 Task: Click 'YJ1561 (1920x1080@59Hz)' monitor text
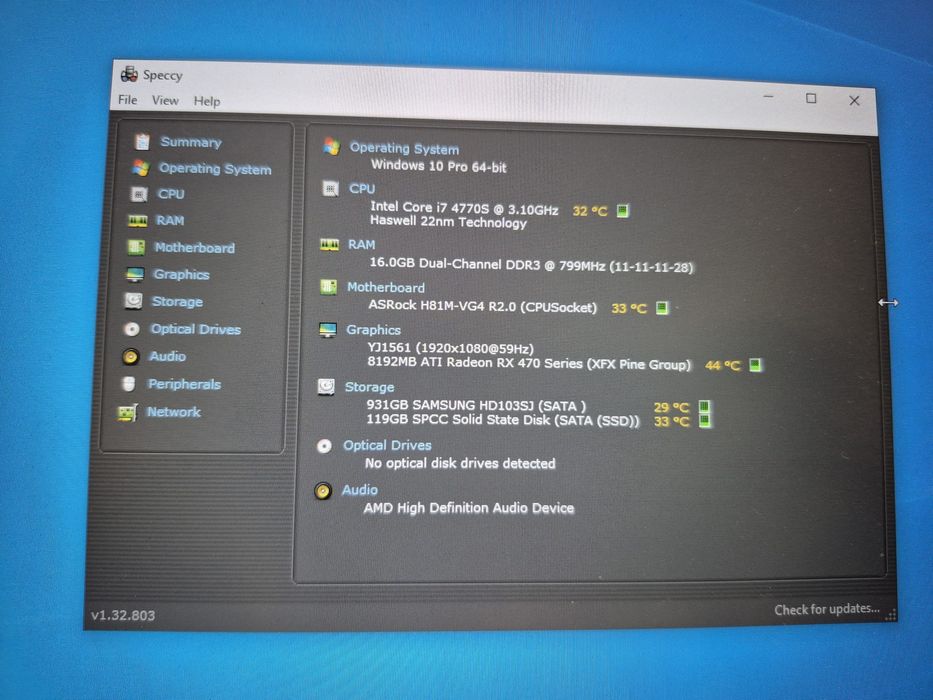tap(450, 348)
